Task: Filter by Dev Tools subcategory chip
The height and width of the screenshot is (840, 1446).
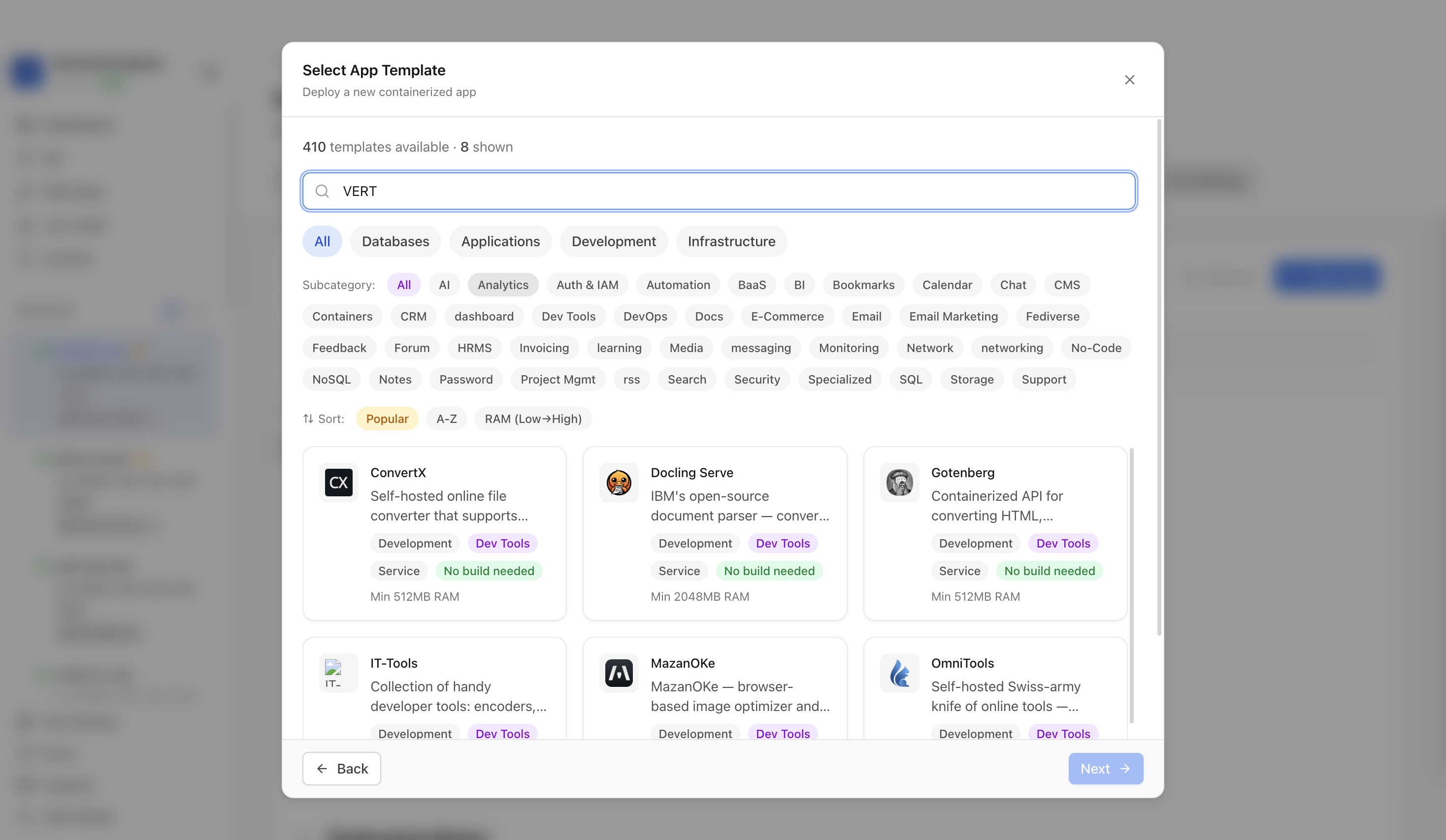Action: pos(568,316)
